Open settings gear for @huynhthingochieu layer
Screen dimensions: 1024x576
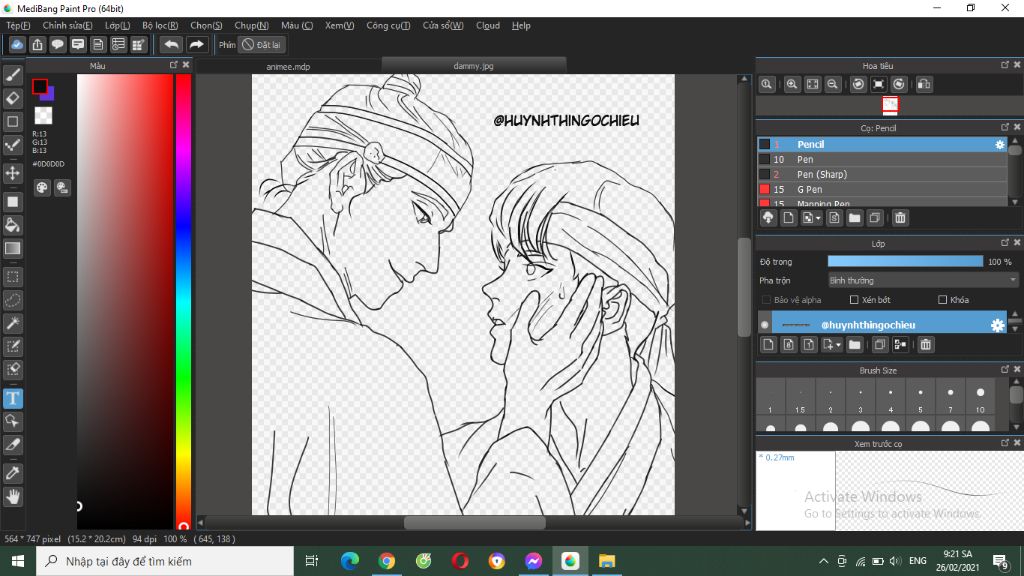point(997,325)
